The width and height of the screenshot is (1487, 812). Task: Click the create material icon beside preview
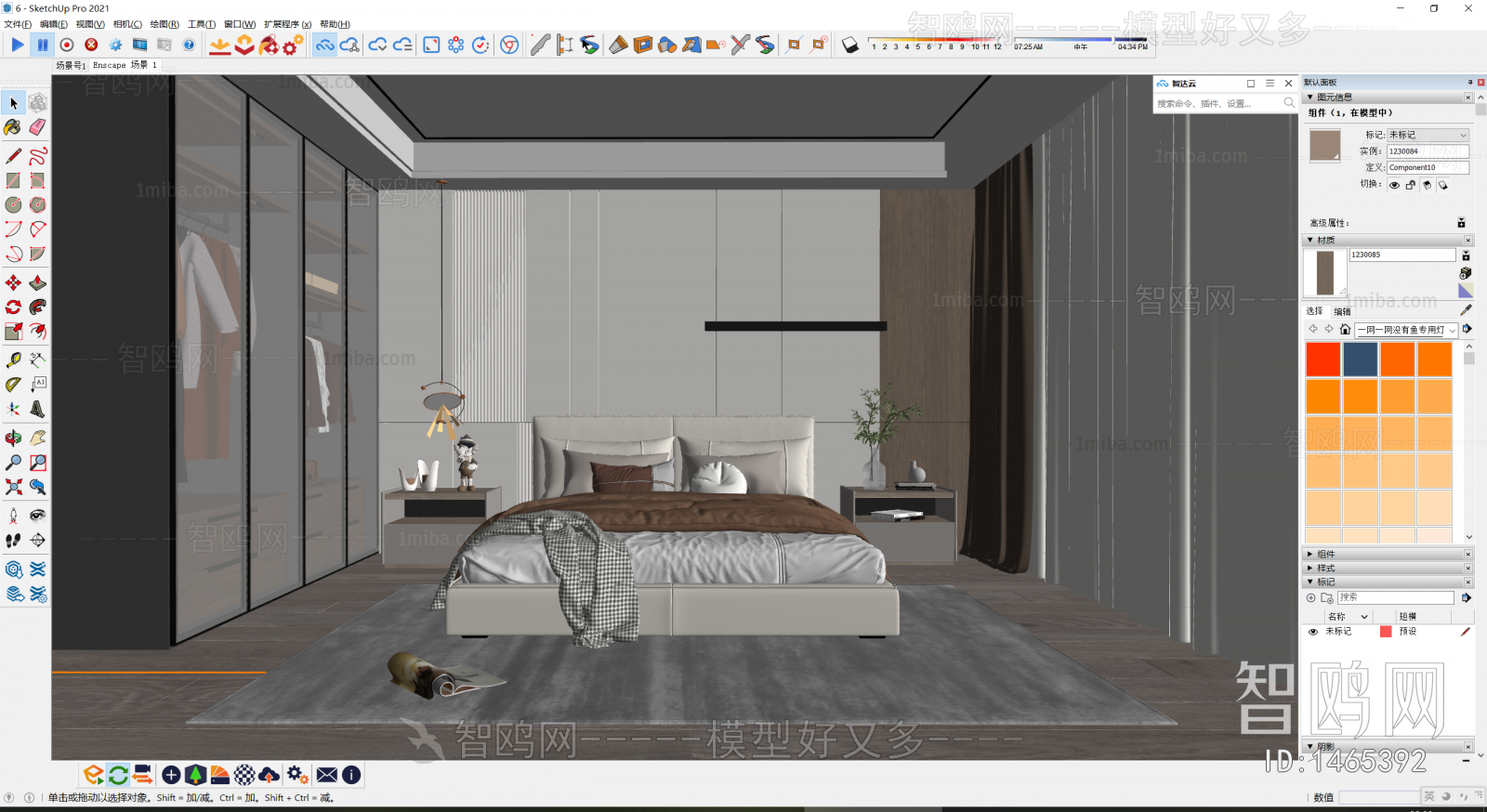pos(1466,273)
